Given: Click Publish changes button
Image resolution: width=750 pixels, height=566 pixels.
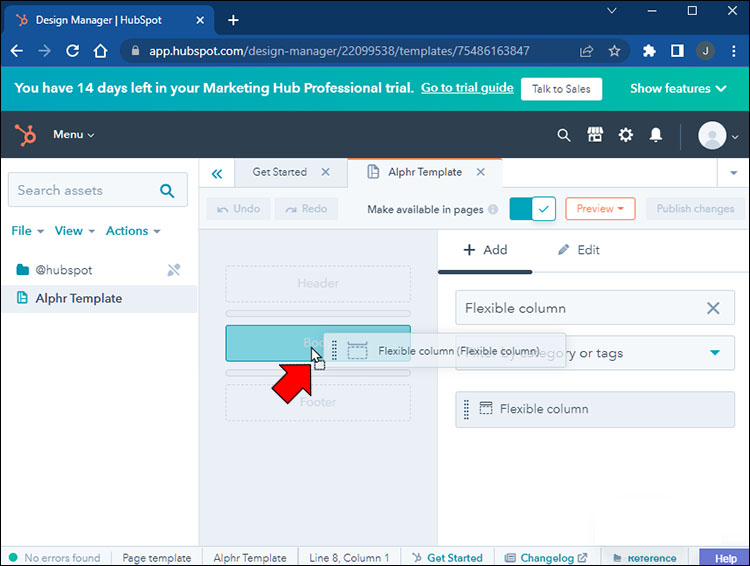Looking at the screenshot, I should [x=695, y=209].
